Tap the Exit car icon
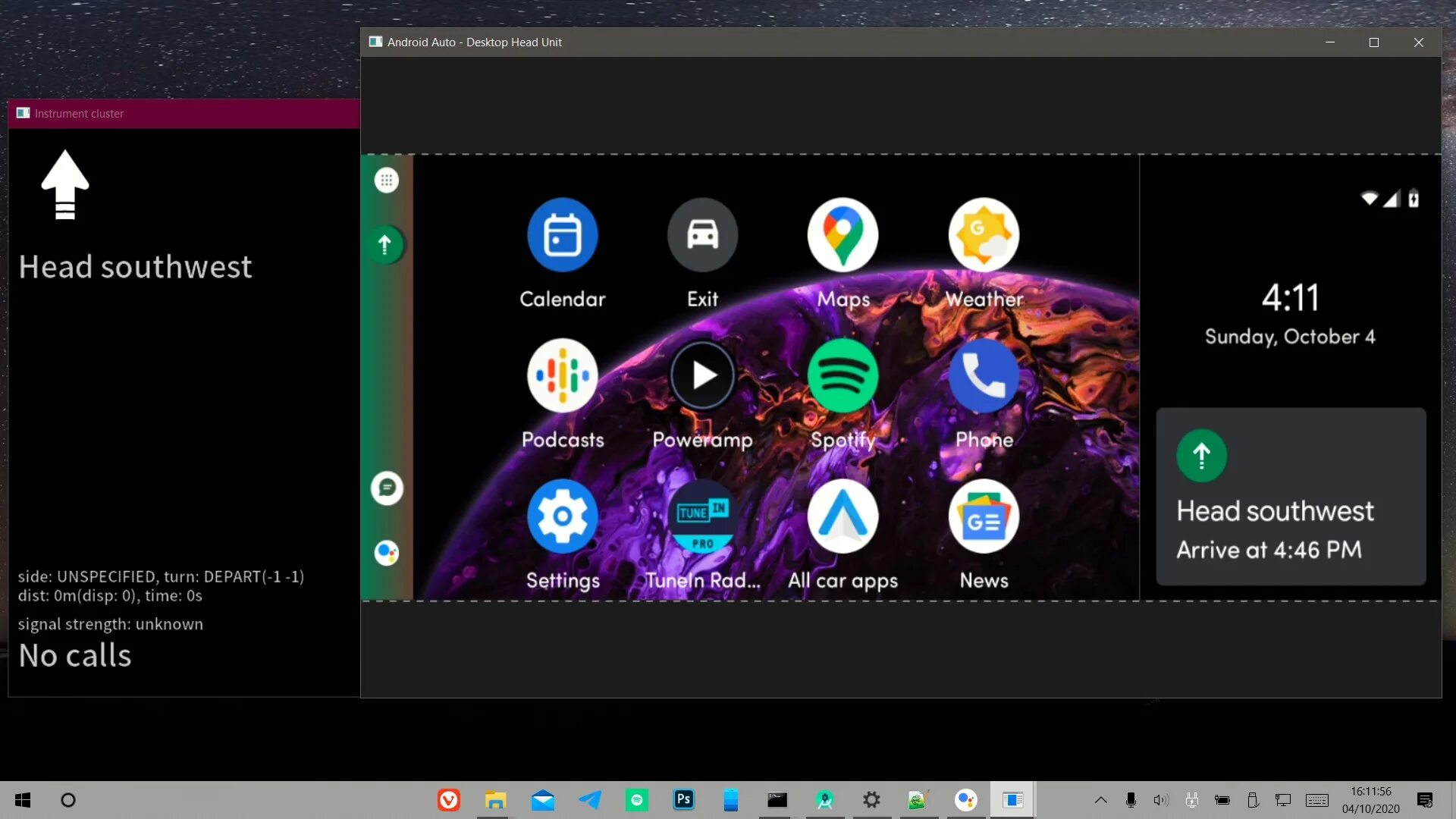The image size is (1456, 819). click(702, 235)
